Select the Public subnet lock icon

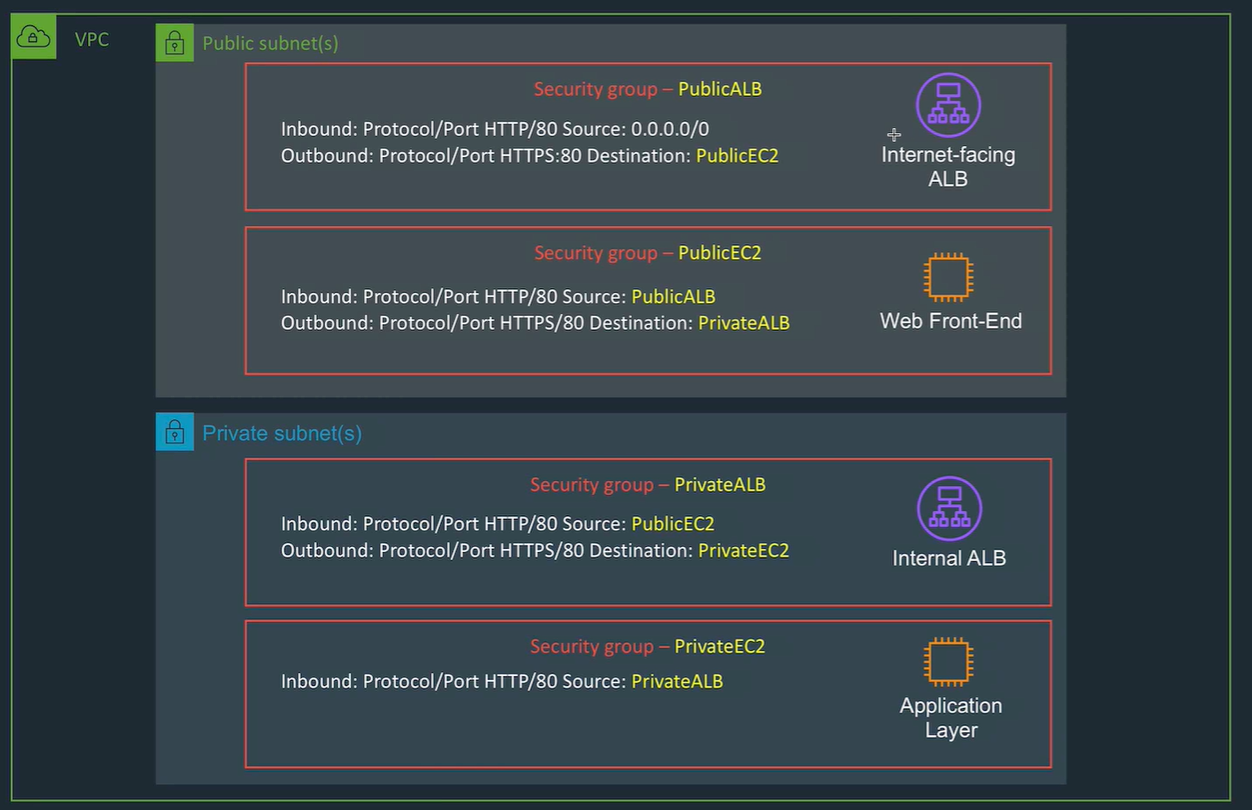[174, 43]
